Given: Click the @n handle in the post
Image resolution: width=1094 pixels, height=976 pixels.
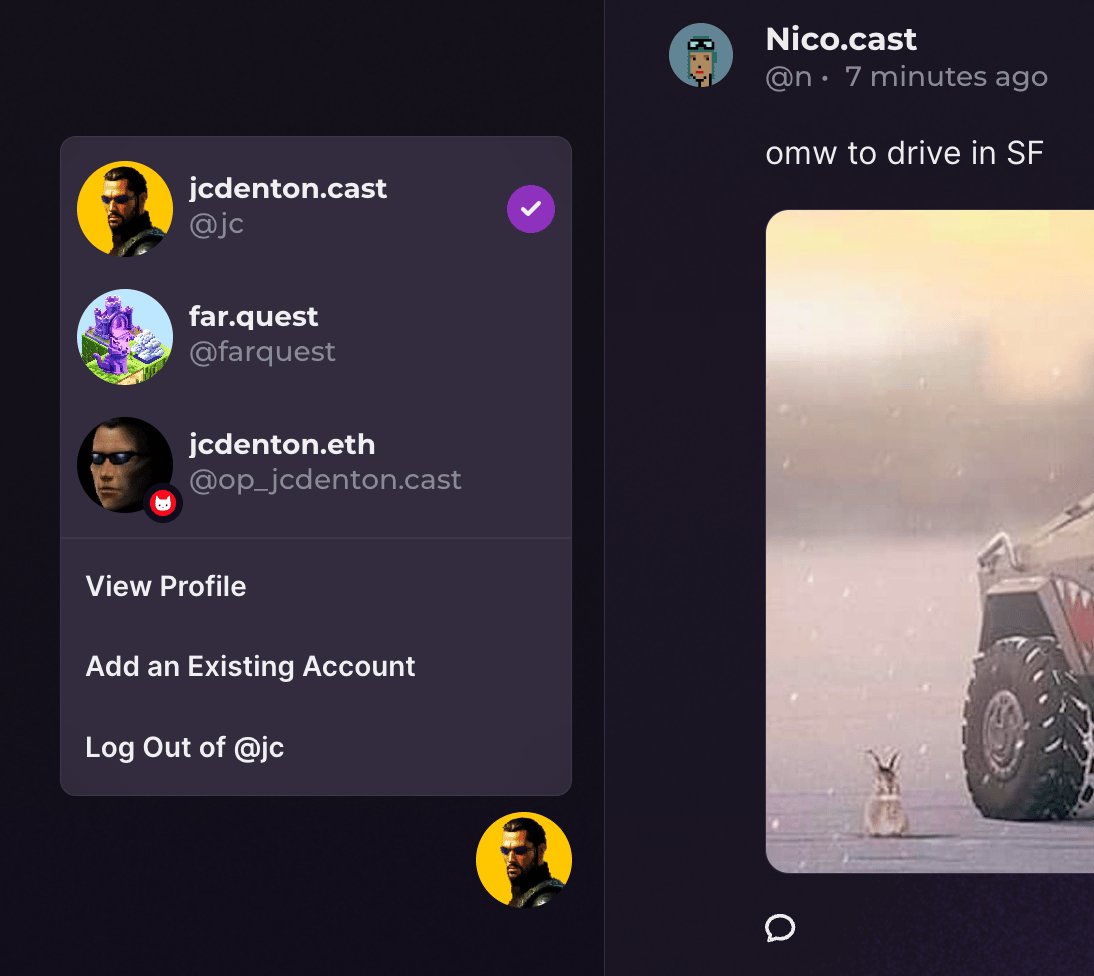Looking at the screenshot, I should [x=788, y=77].
